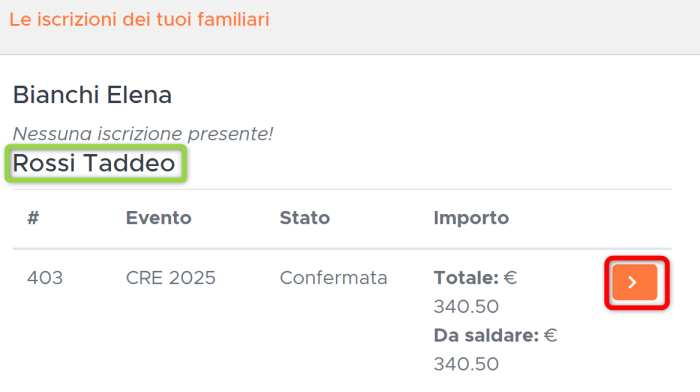The height and width of the screenshot is (392, 700).
Task: Click the # column header
Action: pos(33,218)
